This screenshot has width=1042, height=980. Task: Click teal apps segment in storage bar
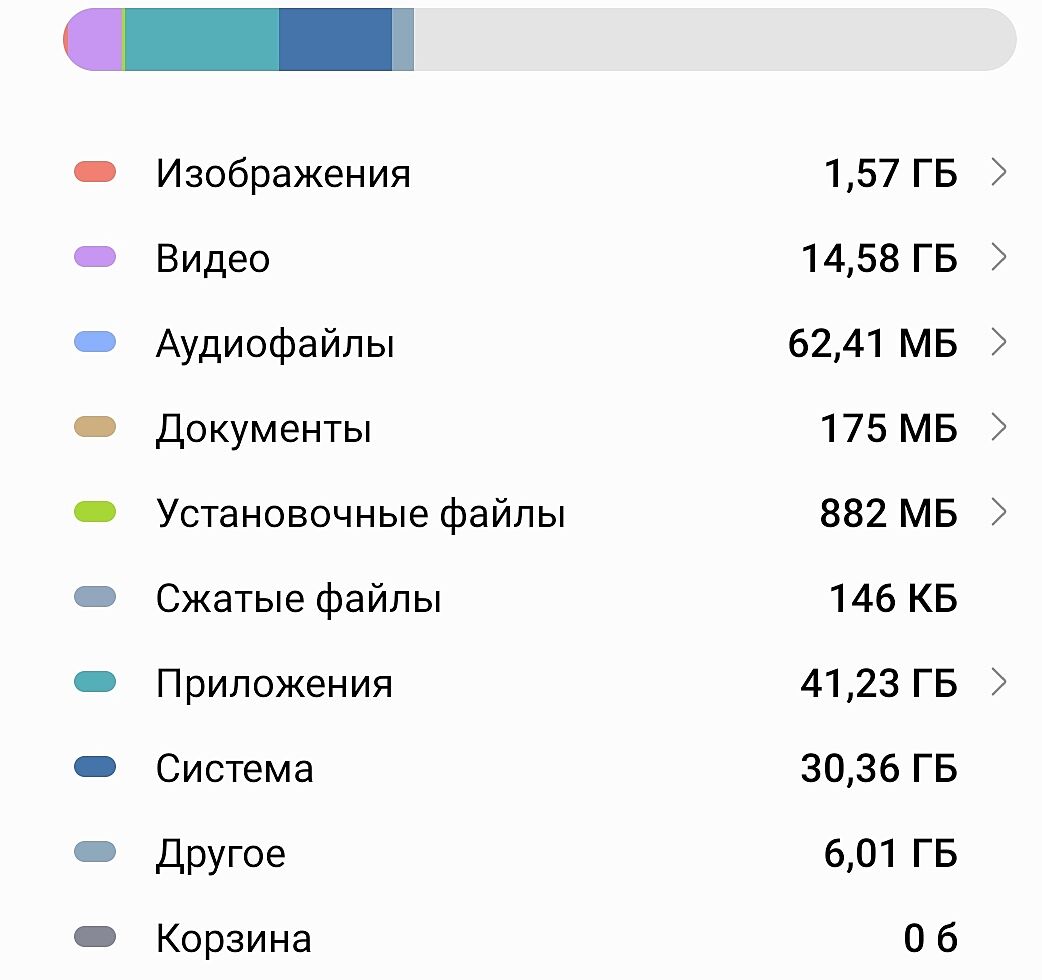point(202,40)
